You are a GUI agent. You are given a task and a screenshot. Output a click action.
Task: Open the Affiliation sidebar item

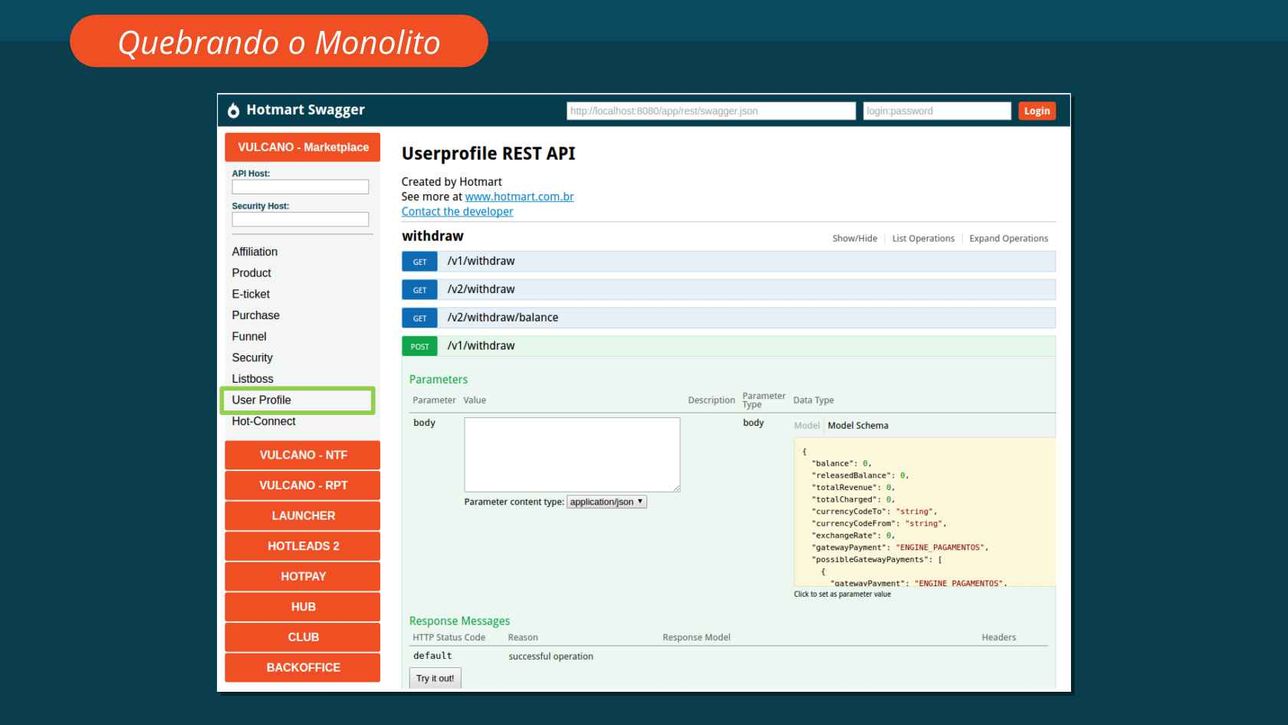[255, 252]
